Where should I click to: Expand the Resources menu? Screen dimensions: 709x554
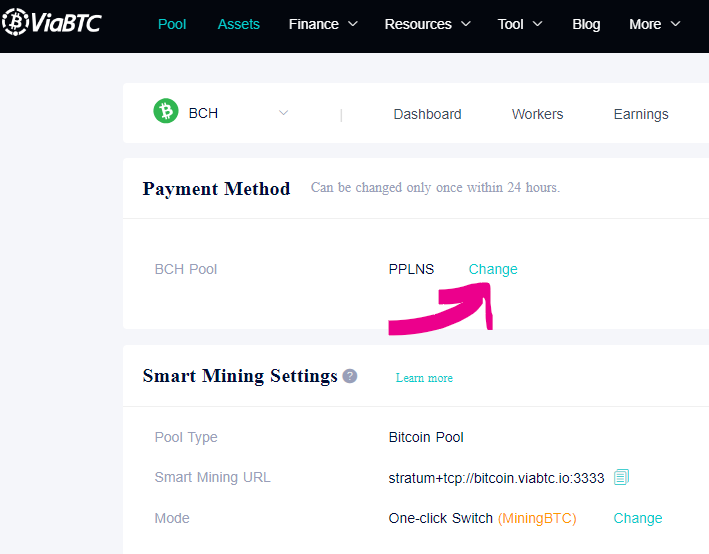(427, 24)
